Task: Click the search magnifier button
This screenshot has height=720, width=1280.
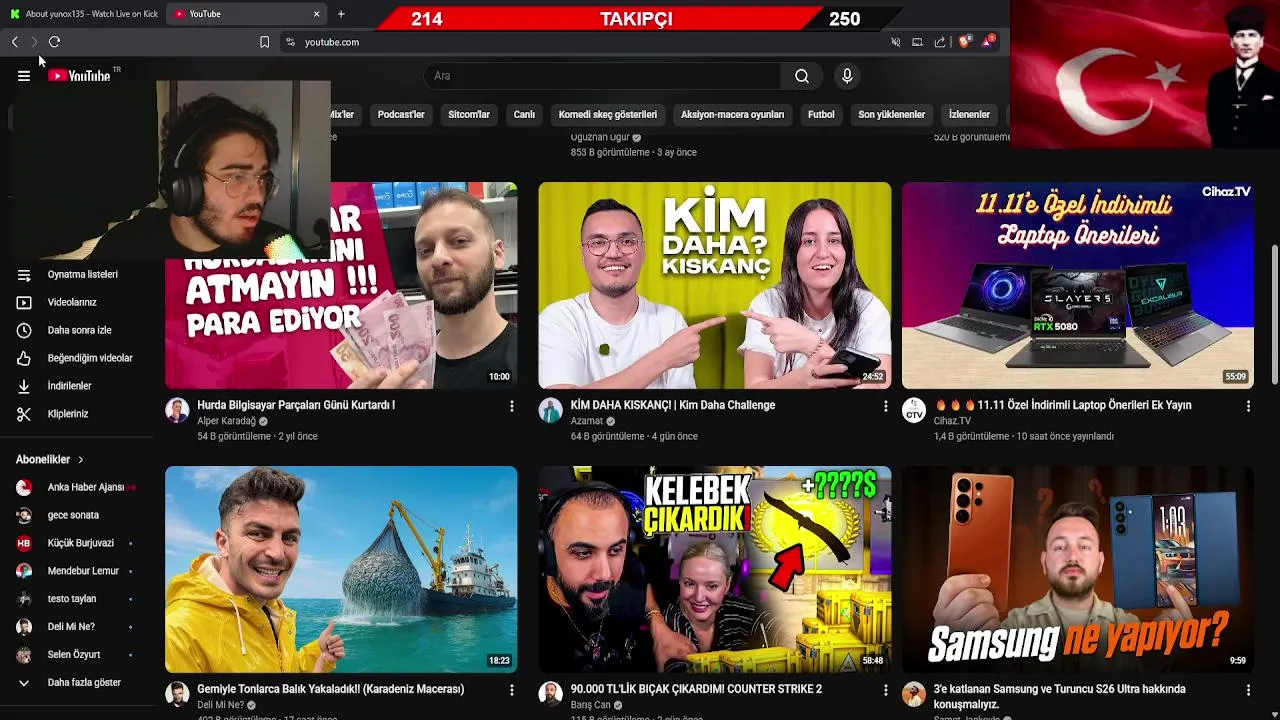Action: click(x=802, y=76)
